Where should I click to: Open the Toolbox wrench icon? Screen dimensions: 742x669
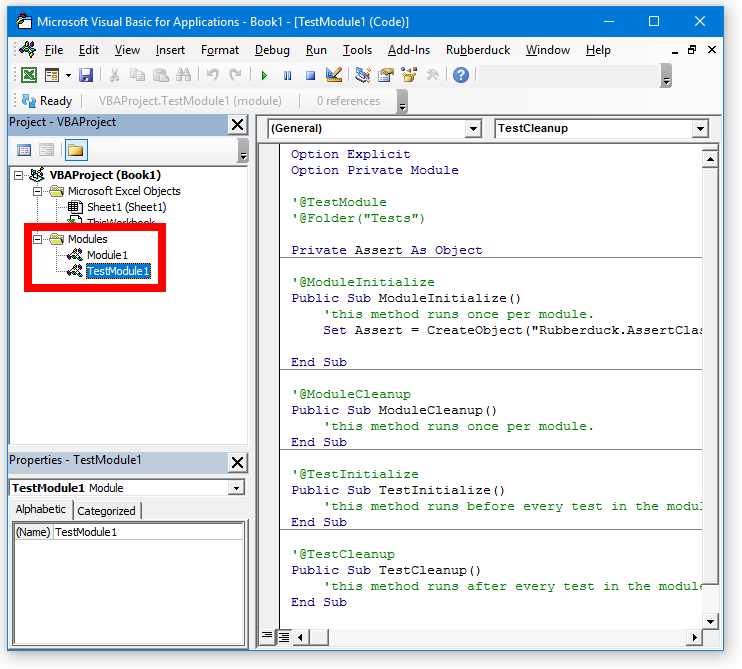coord(432,75)
